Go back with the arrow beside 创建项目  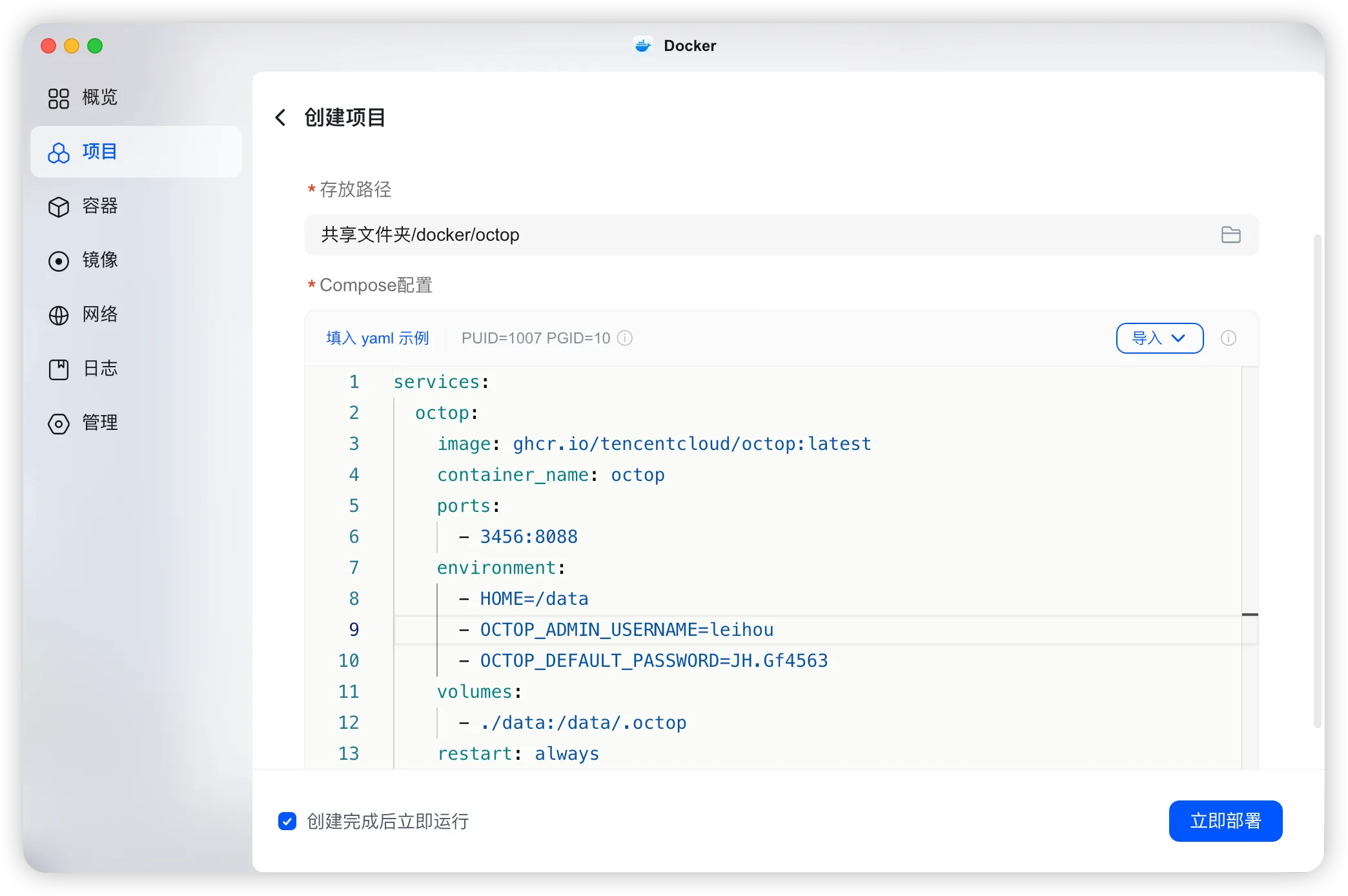pos(280,117)
